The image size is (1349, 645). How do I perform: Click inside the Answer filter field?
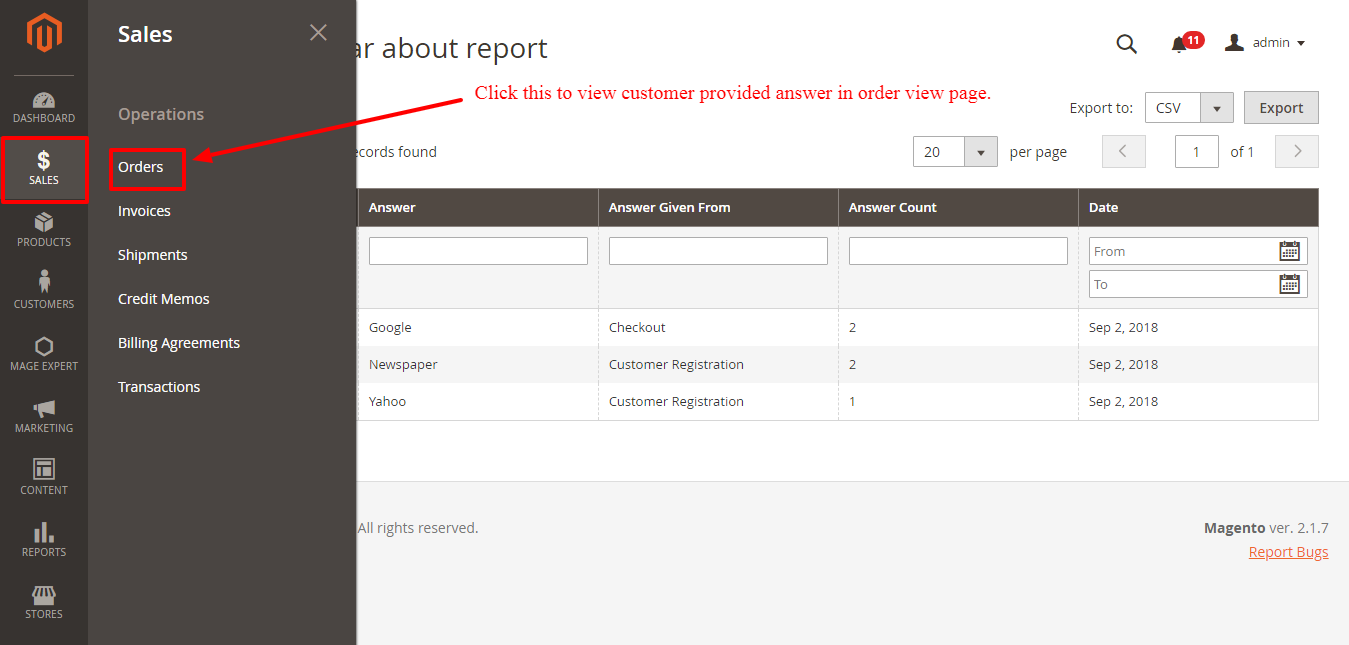(x=477, y=250)
